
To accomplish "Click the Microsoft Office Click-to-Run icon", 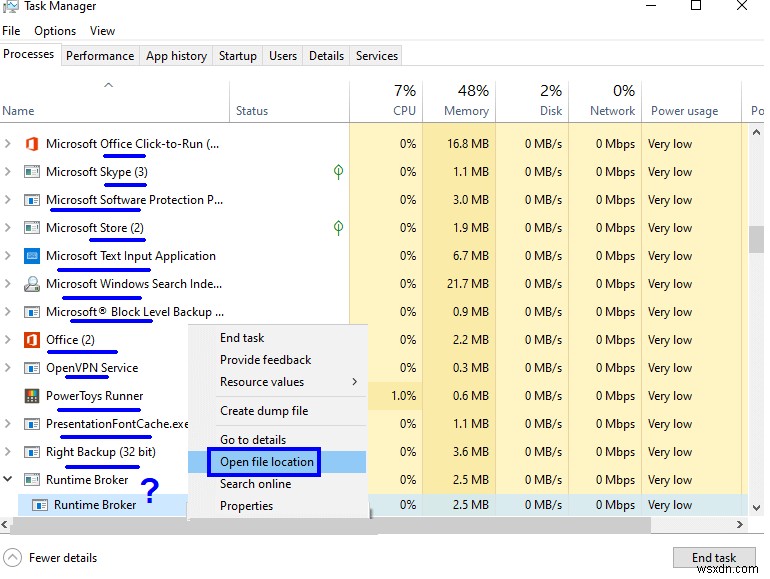I will click(x=31, y=144).
